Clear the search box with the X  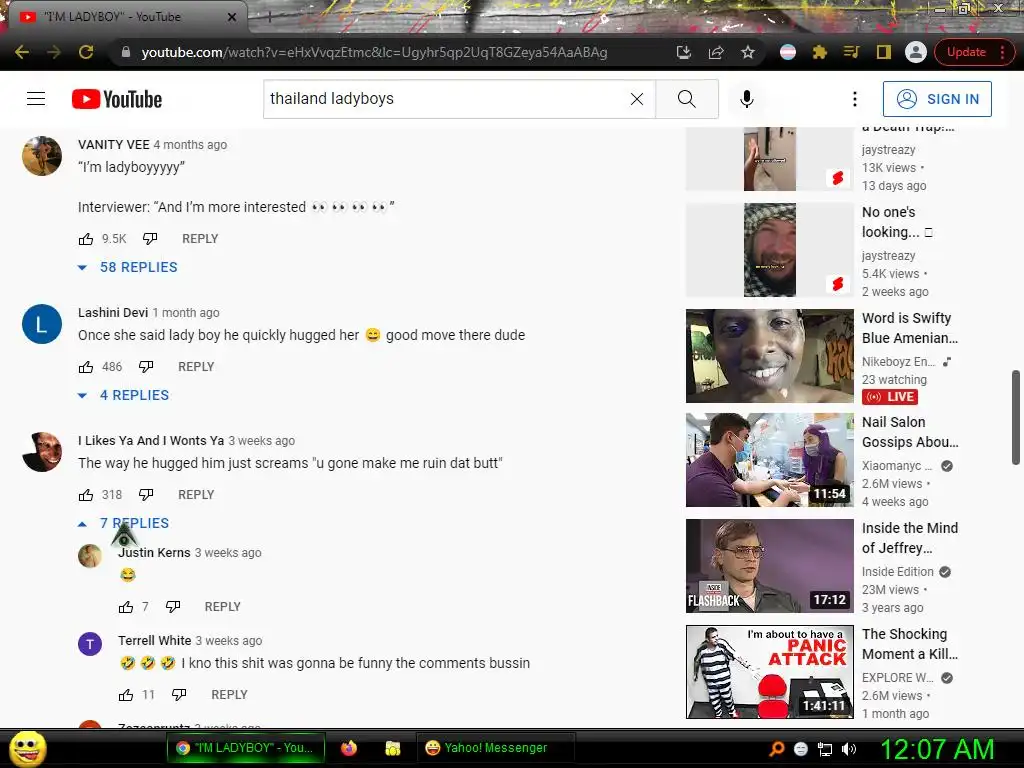pos(637,99)
